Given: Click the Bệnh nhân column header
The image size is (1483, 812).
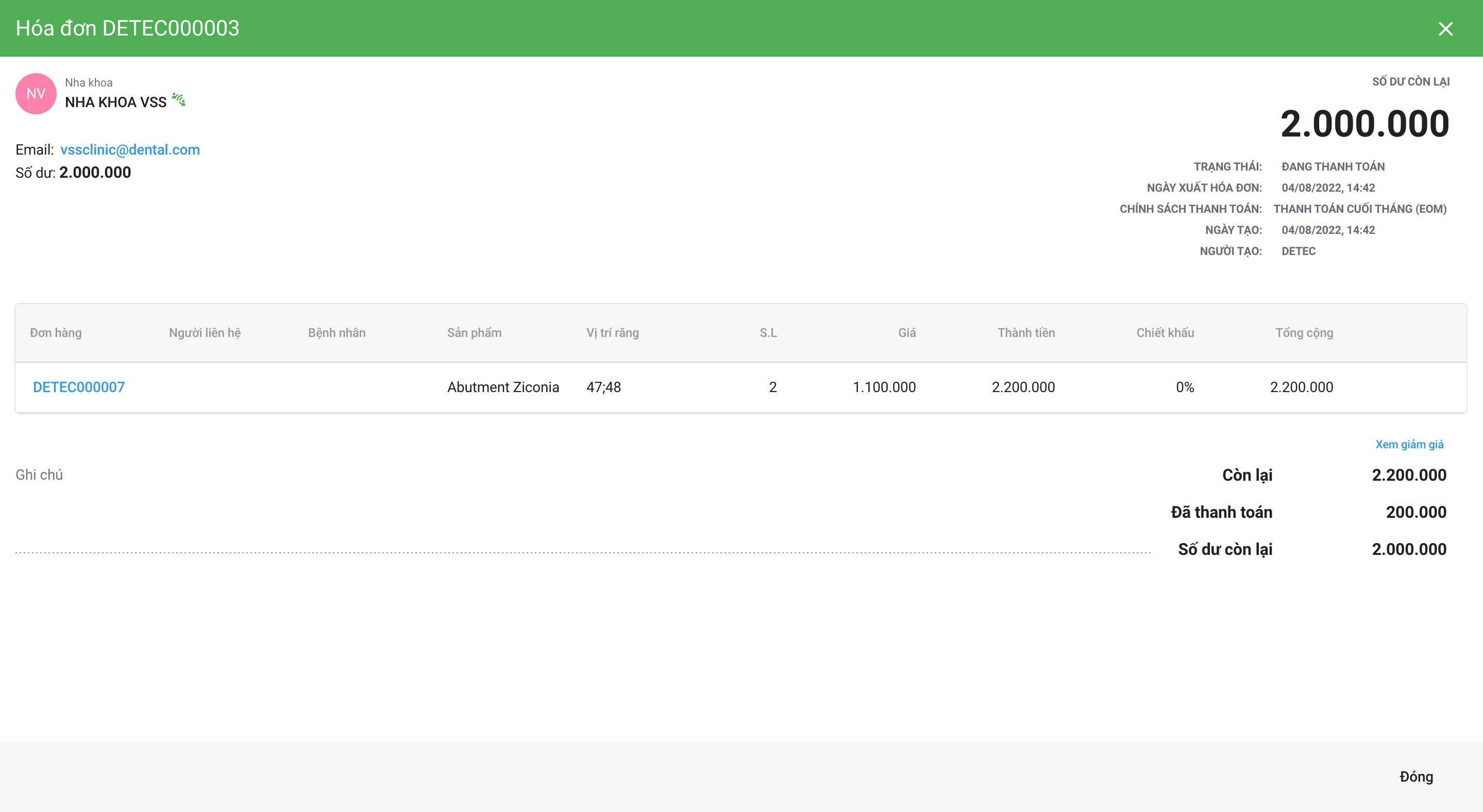Looking at the screenshot, I should [337, 333].
